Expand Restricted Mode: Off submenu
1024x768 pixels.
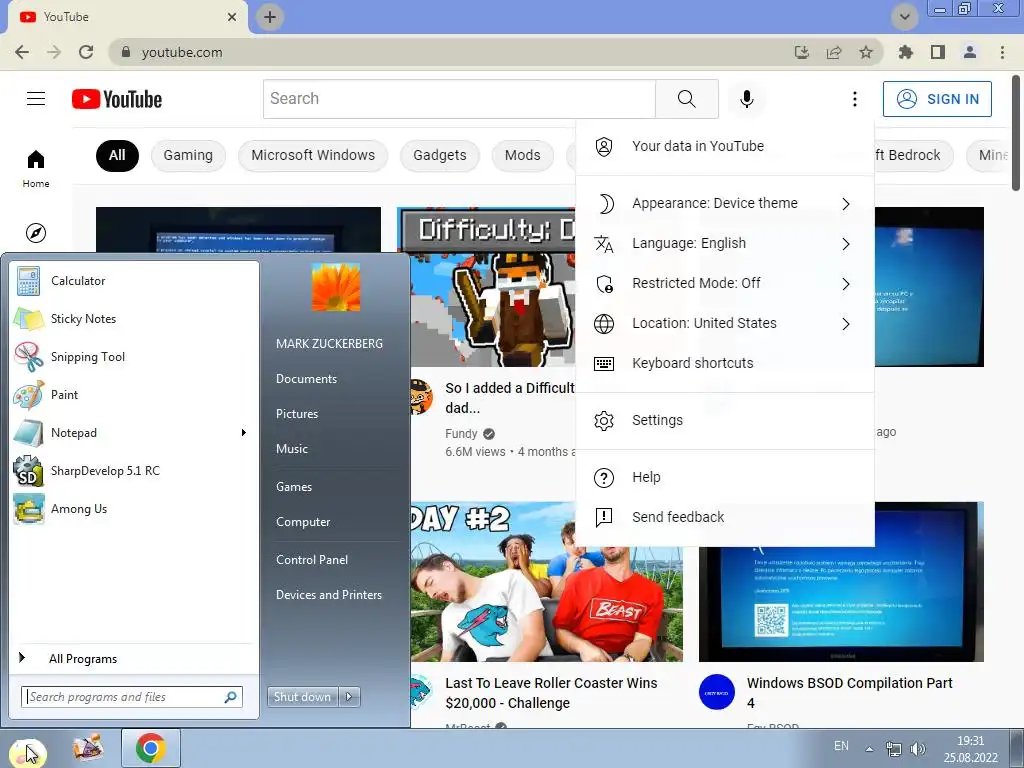(x=725, y=283)
